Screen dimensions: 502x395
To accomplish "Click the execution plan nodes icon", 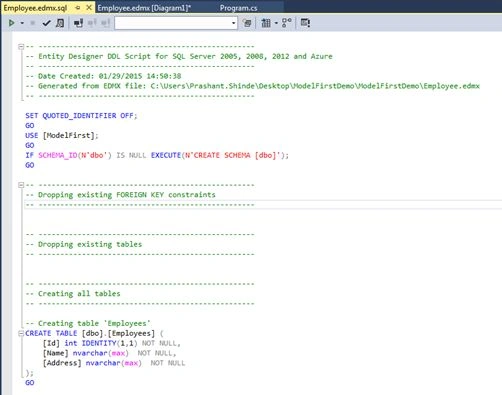I will tap(286, 23).
